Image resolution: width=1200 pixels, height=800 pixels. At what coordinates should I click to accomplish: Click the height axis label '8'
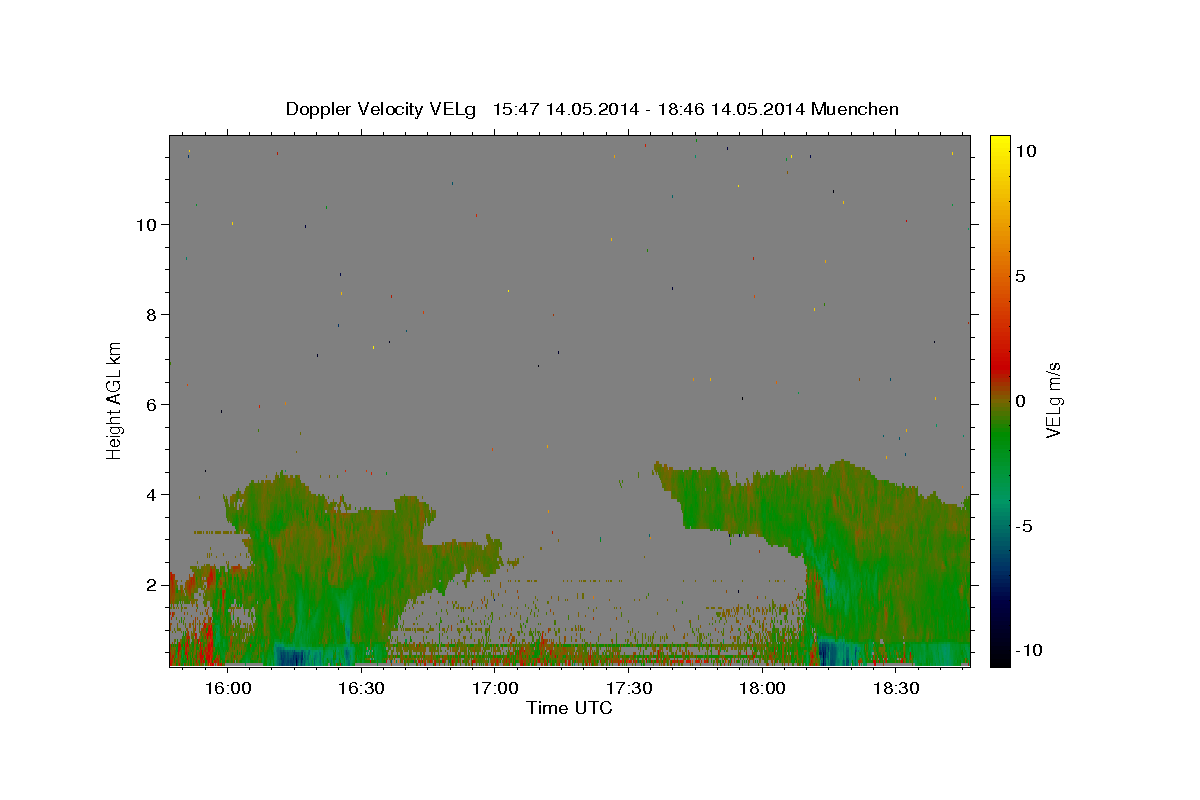tap(150, 314)
